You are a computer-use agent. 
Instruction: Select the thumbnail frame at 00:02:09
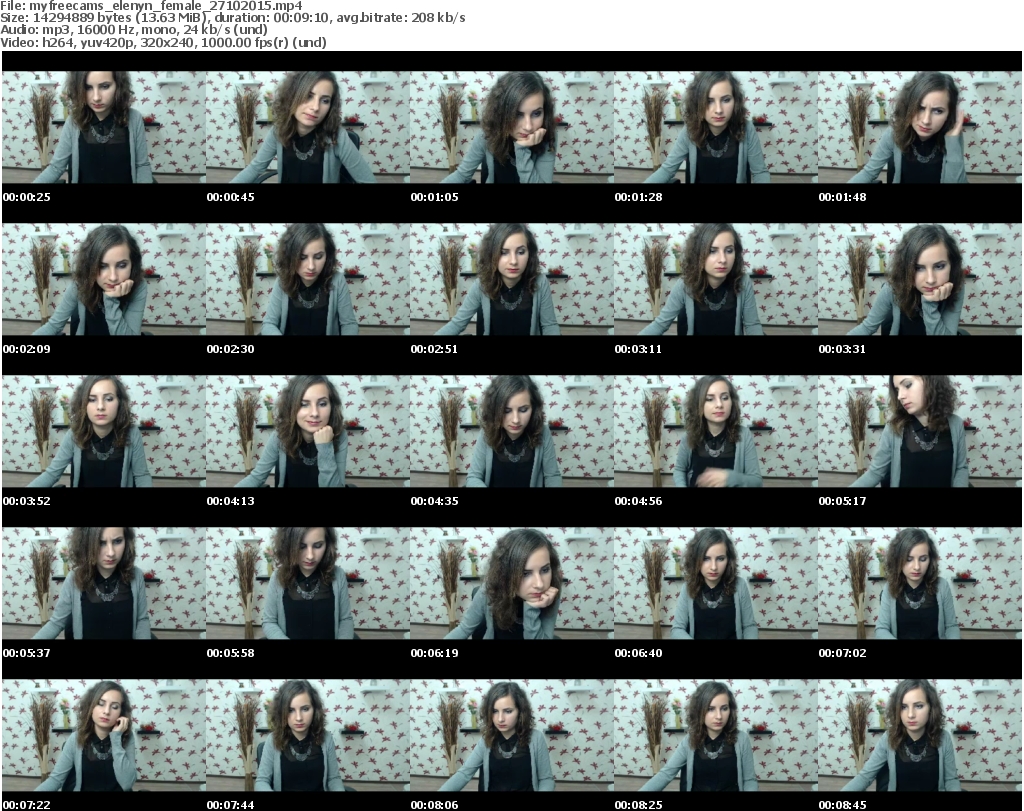(104, 279)
